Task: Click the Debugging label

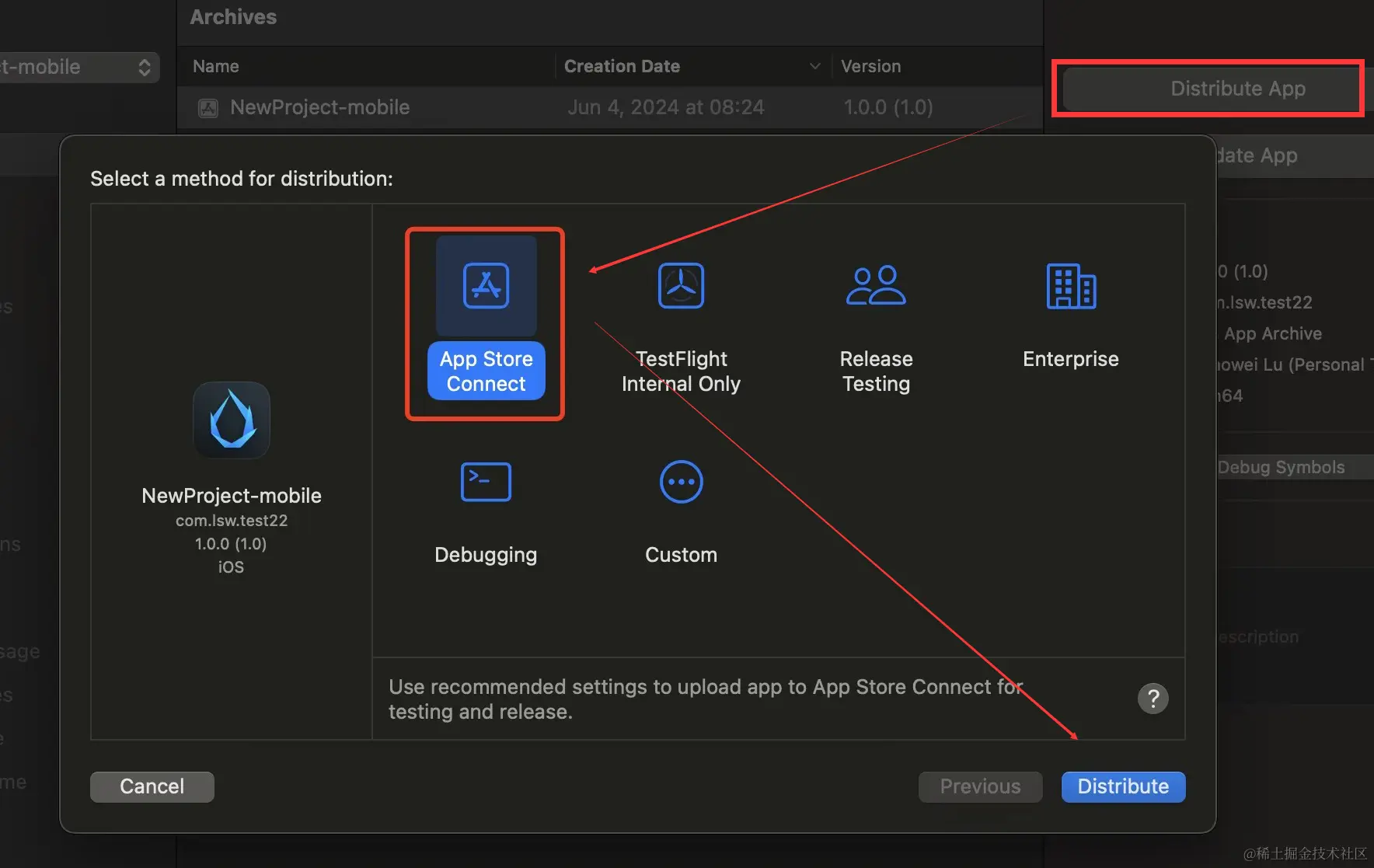Action: tap(486, 555)
